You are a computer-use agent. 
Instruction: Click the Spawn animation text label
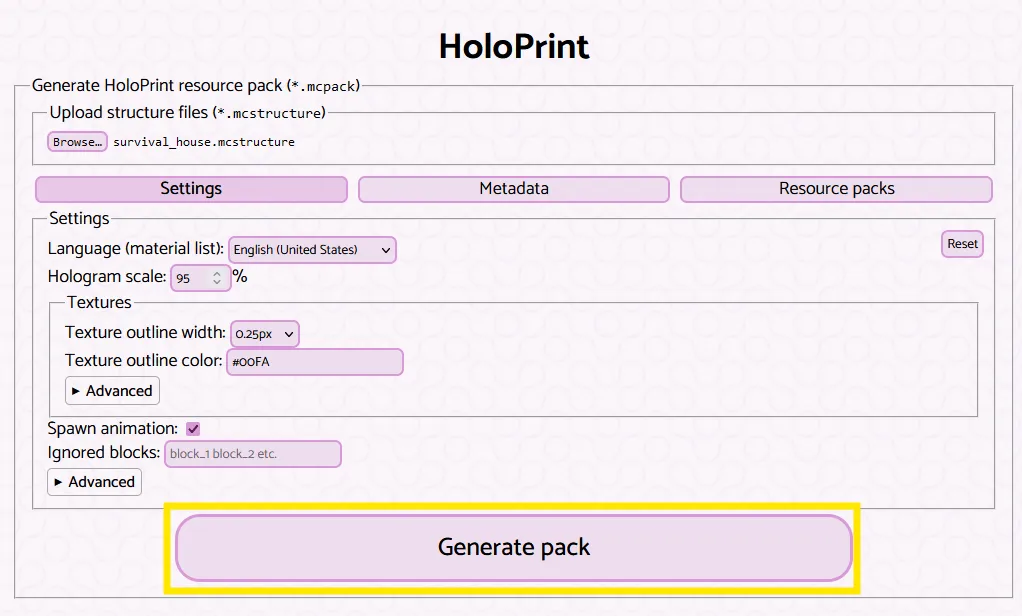(x=112, y=428)
